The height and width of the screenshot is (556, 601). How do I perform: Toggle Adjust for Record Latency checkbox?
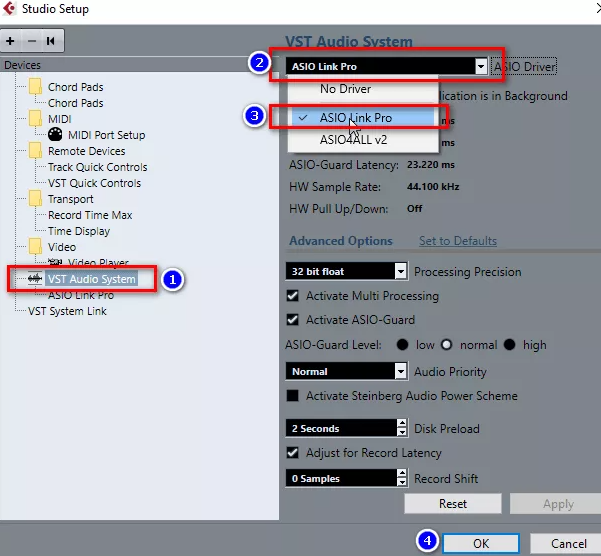point(293,453)
